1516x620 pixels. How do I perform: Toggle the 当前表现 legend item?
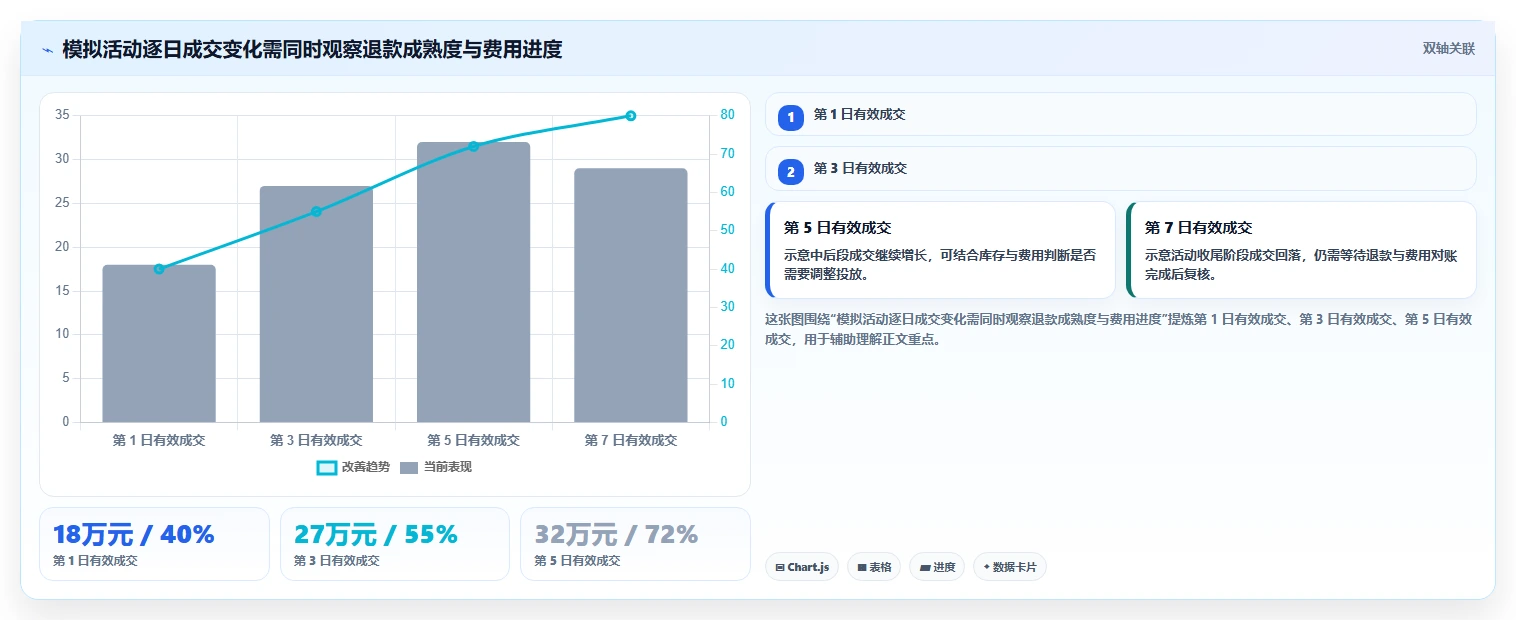436,467
